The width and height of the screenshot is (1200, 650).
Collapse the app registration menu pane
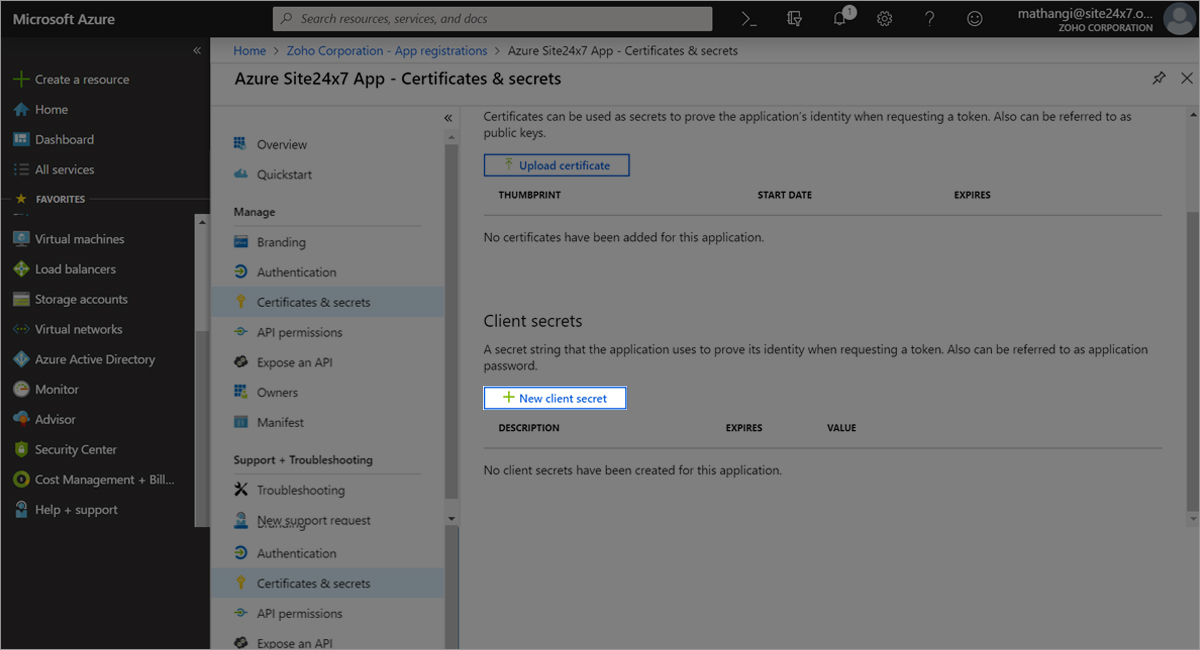click(x=449, y=118)
